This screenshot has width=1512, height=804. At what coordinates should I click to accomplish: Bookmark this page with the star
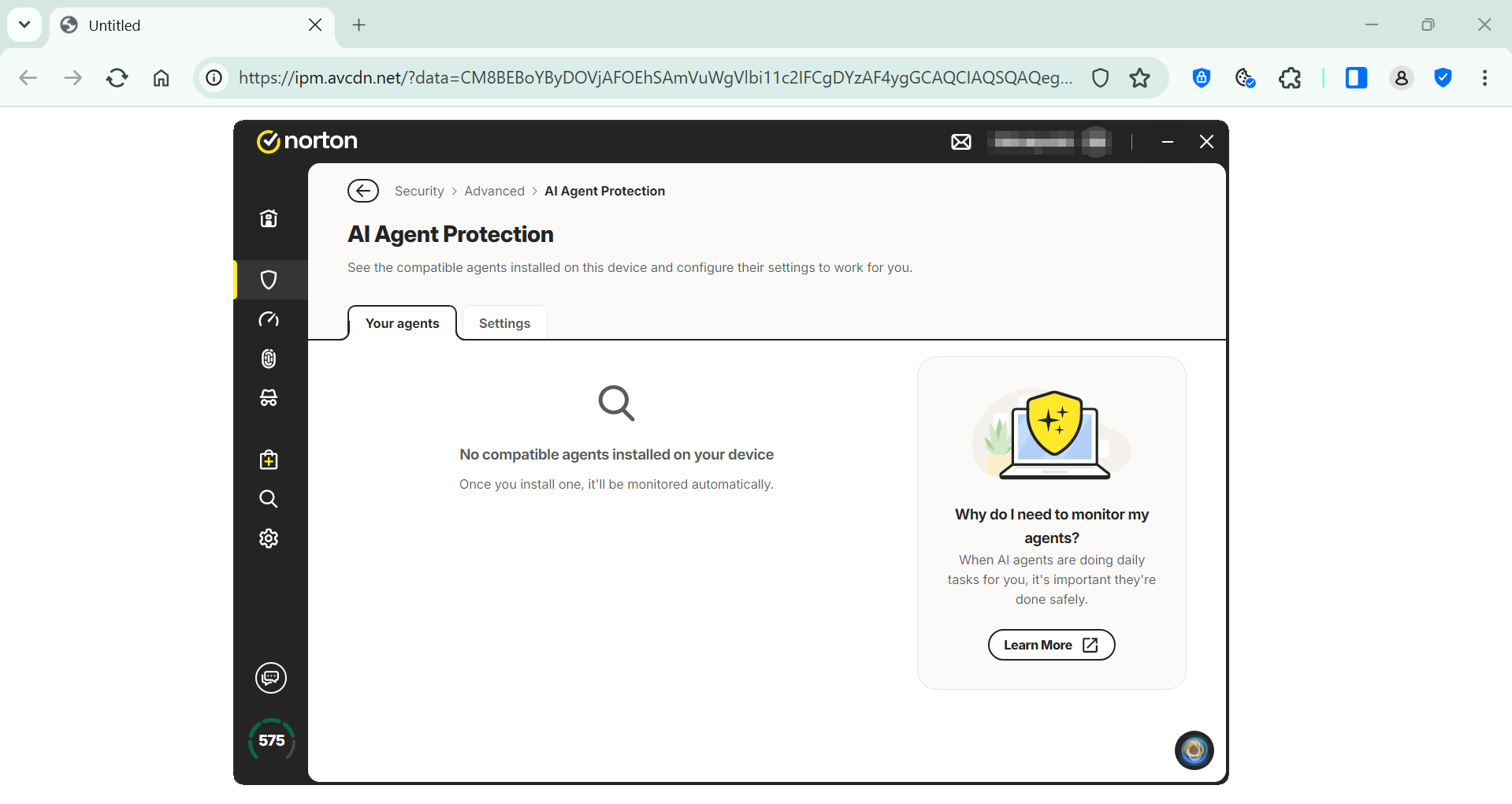[x=1140, y=77]
